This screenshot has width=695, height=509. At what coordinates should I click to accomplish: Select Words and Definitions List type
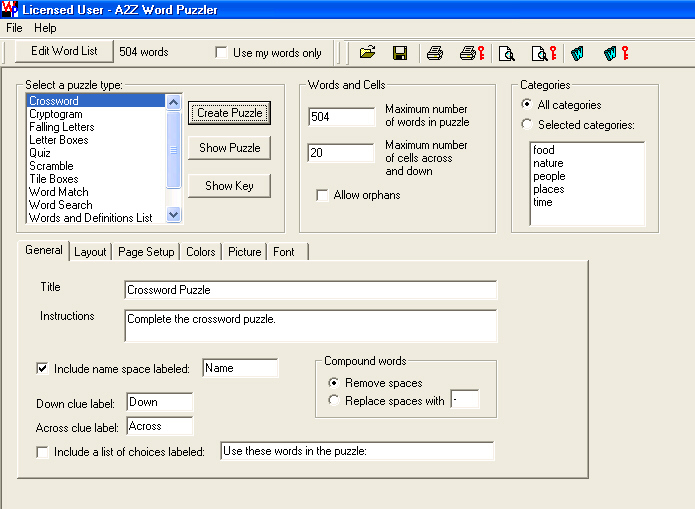(x=96, y=218)
